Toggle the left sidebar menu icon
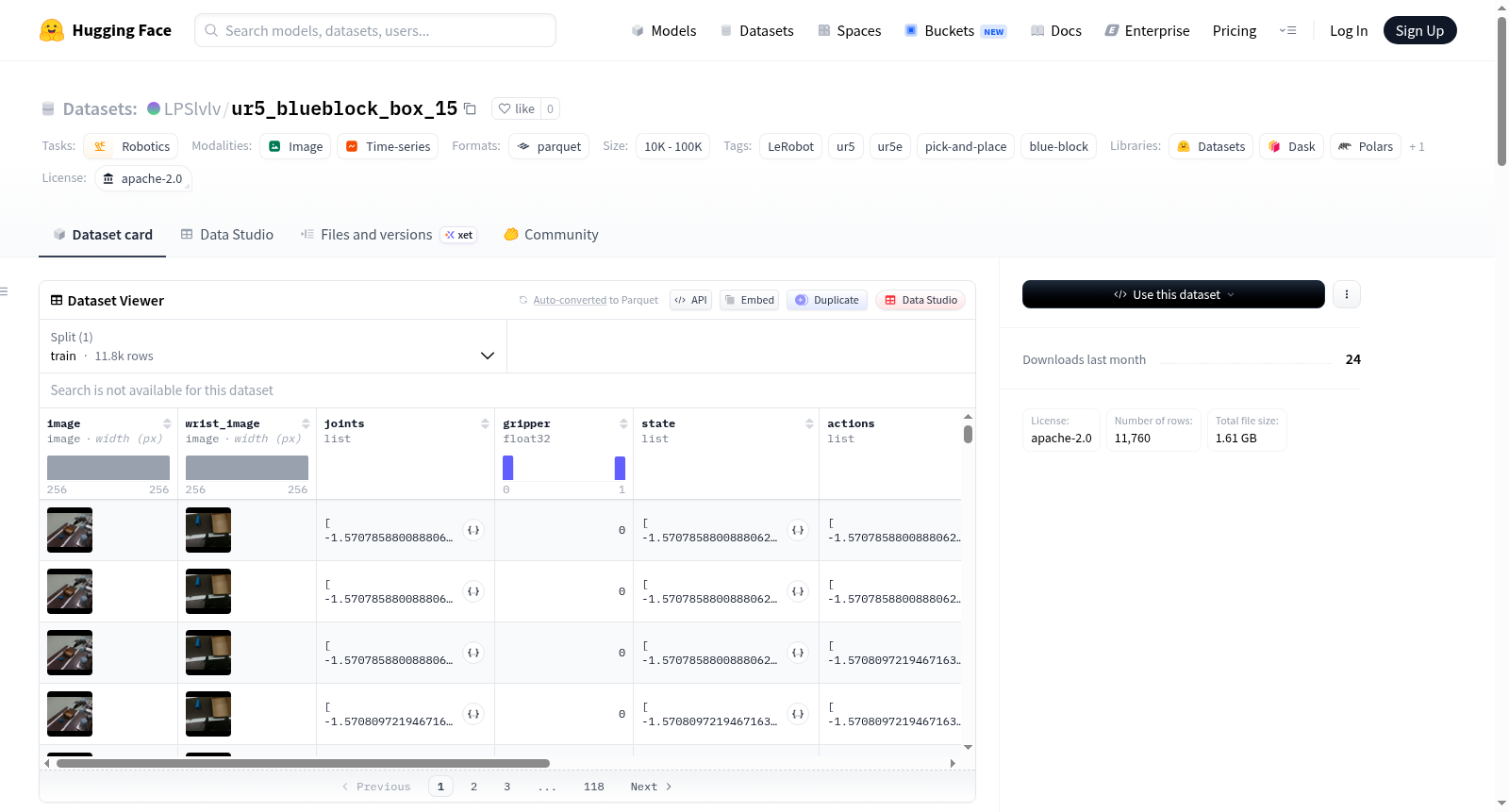 tap(5, 291)
